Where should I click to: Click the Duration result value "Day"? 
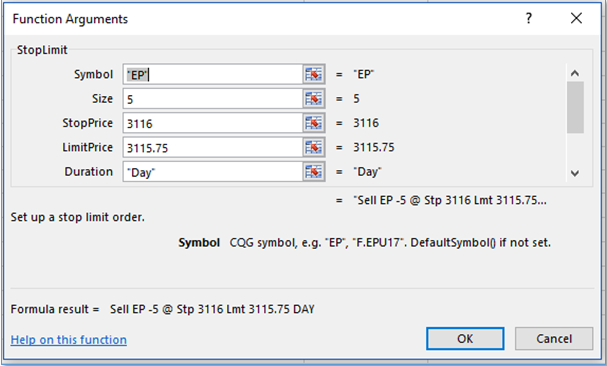tap(367, 172)
